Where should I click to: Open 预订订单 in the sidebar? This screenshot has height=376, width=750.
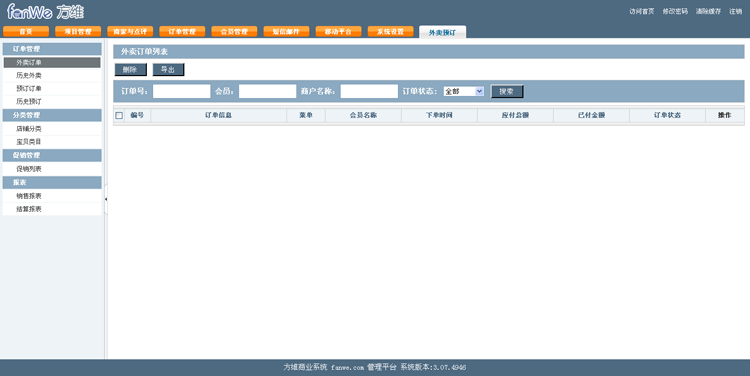point(52,88)
